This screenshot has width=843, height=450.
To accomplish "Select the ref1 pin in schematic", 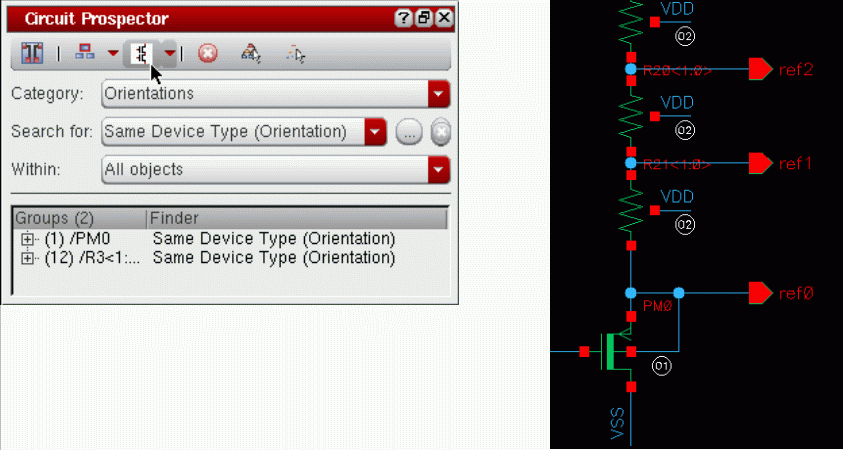I will click(x=761, y=163).
